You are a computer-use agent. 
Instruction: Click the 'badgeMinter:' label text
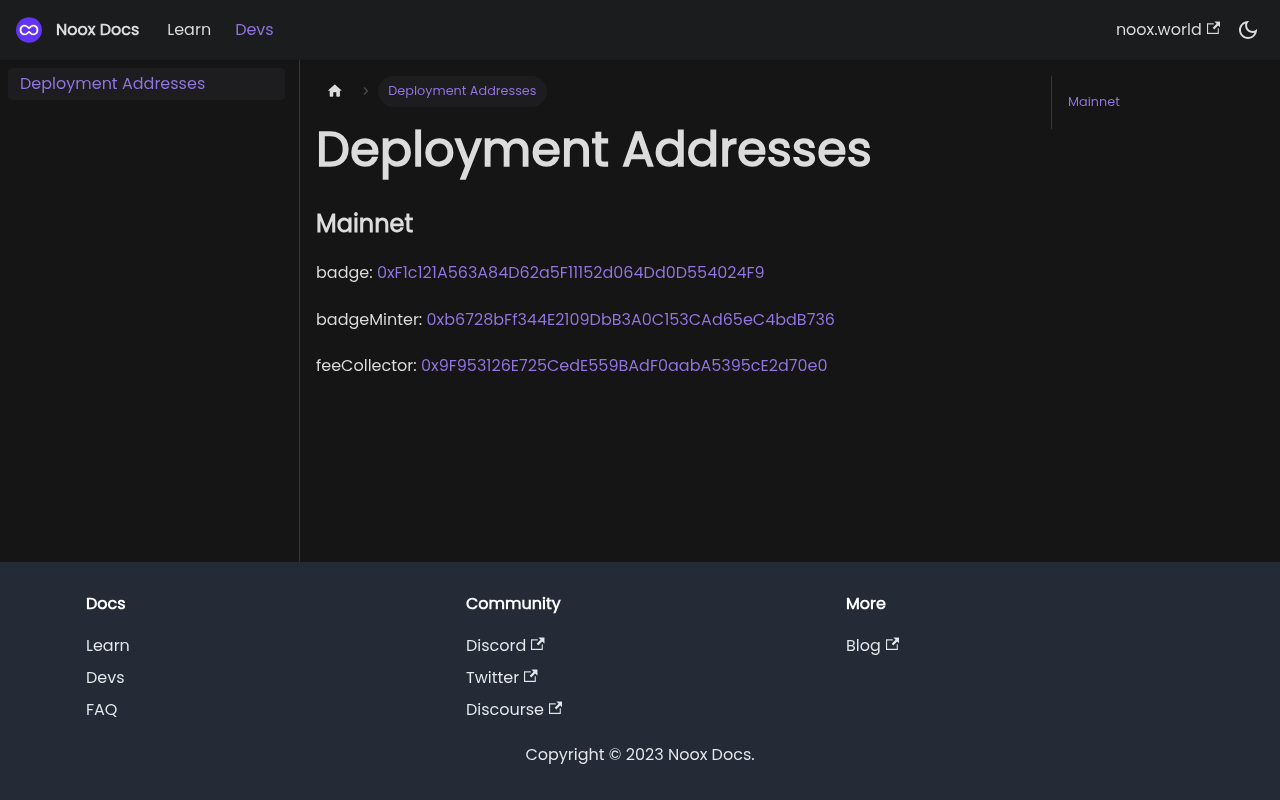(369, 320)
